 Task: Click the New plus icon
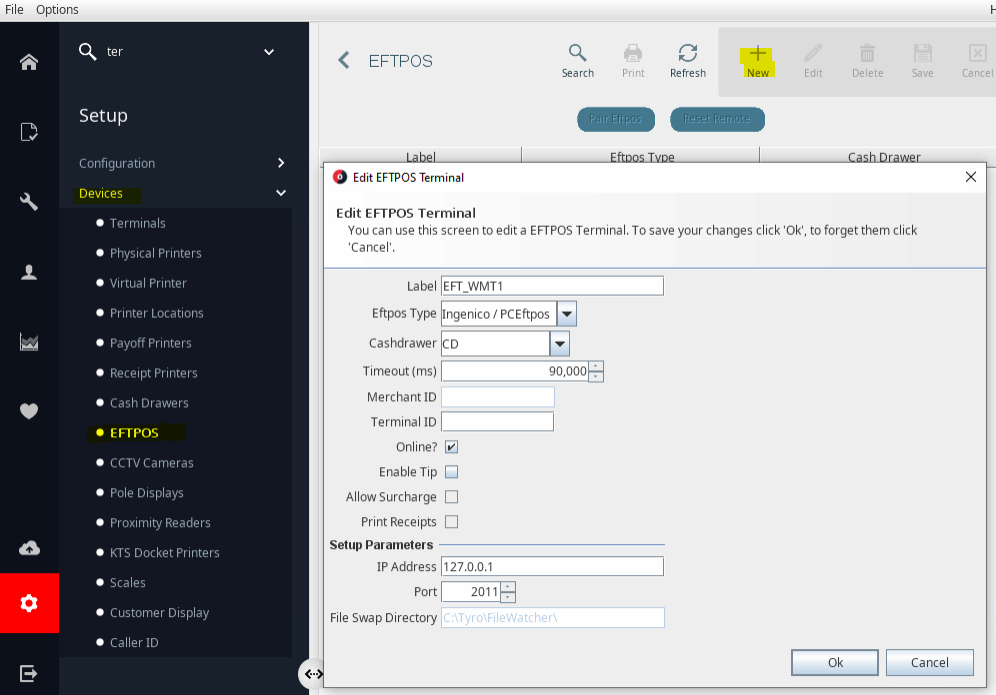click(757, 53)
